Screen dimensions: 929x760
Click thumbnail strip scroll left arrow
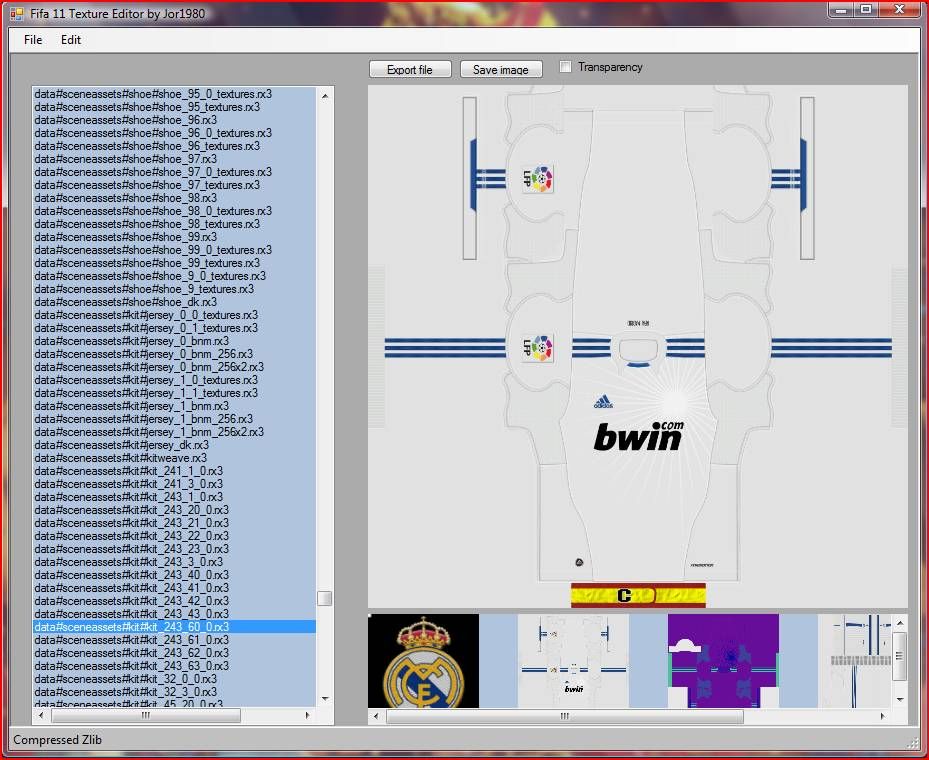click(377, 717)
